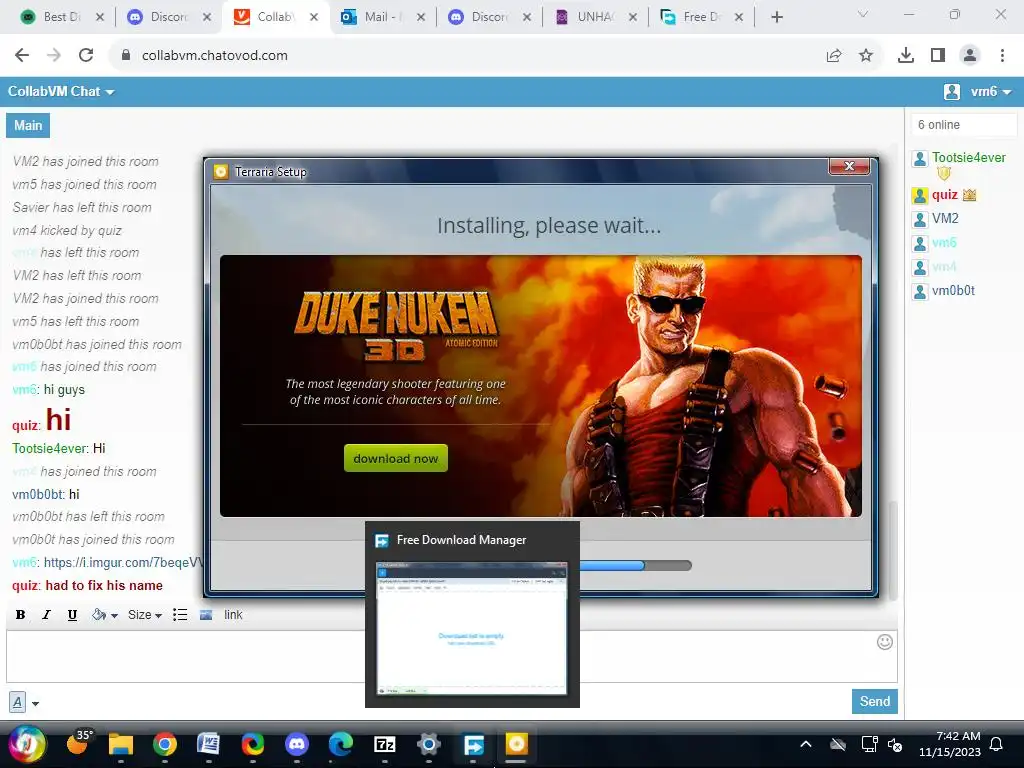Expand the CollabVM Chat dropdown
Image resolution: width=1024 pixels, height=768 pixels.
point(61,91)
